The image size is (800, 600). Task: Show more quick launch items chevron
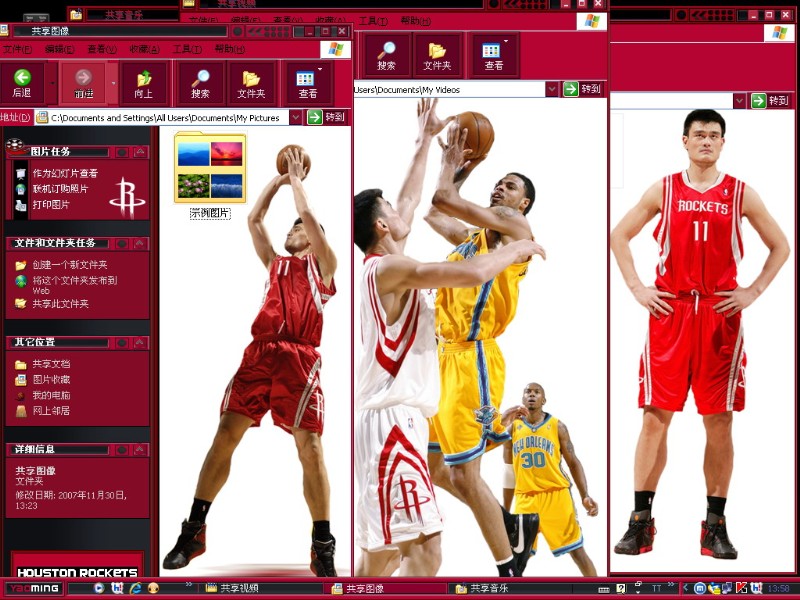(x=189, y=585)
